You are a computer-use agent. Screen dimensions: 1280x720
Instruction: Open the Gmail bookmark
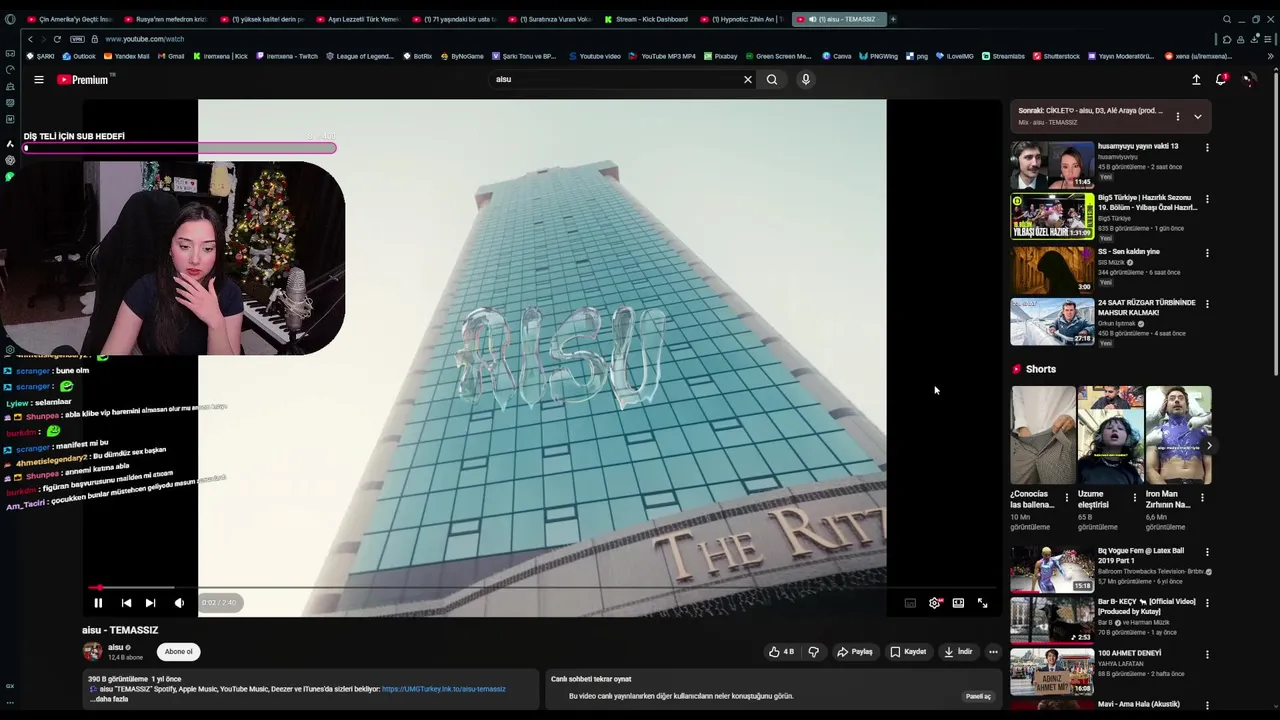(x=171, y=56)
